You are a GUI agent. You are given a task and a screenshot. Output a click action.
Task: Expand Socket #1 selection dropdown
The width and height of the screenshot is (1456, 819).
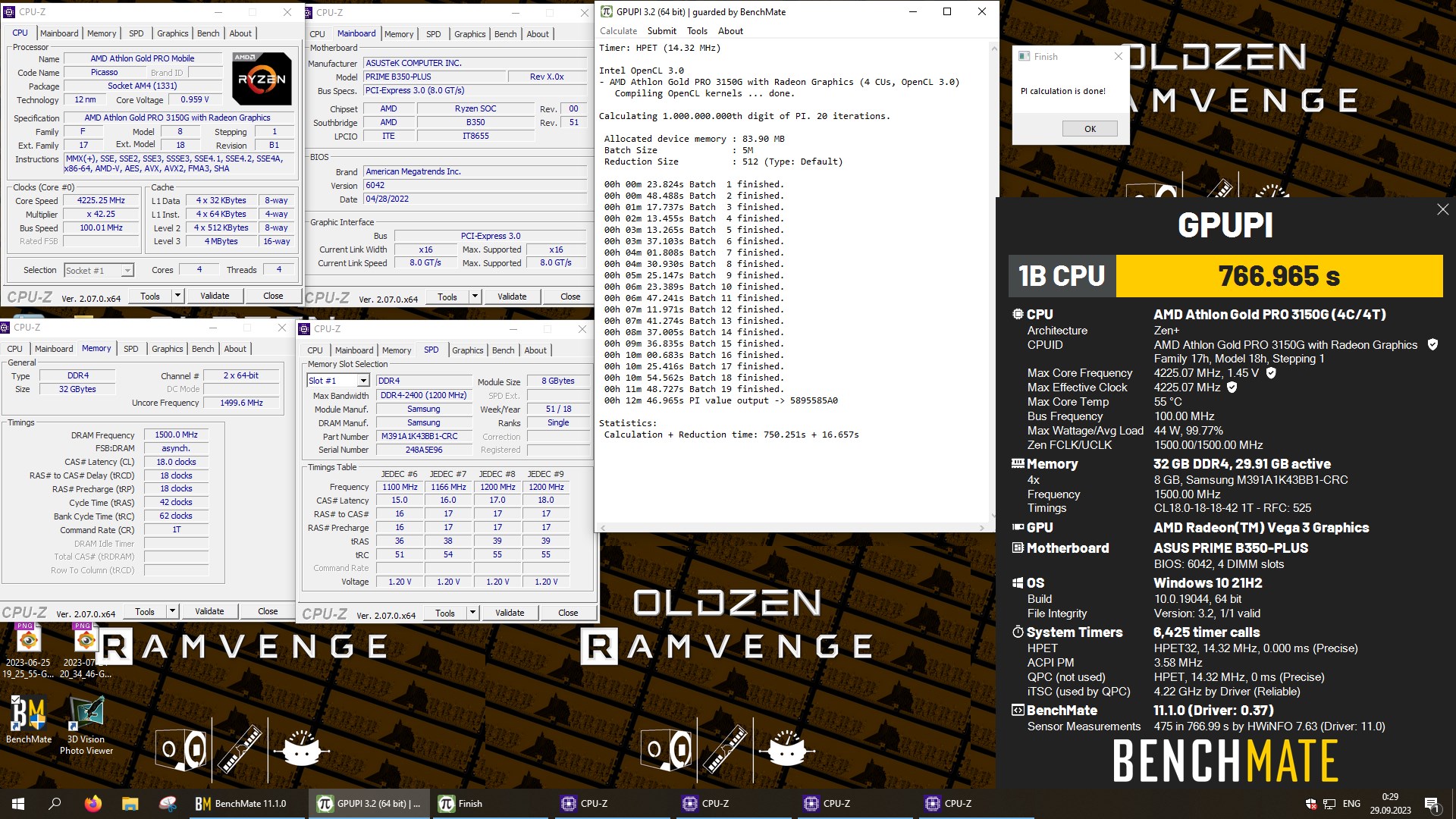pos(127,271)
